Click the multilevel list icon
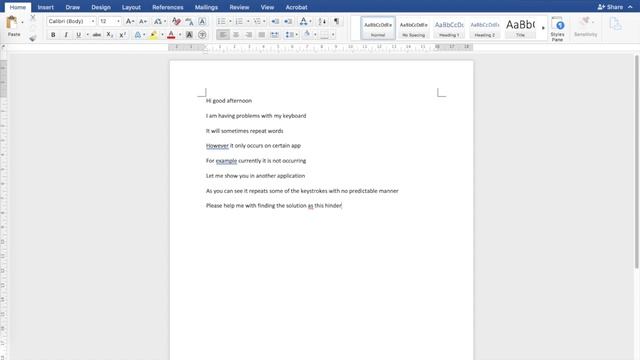Viewport: 640px width, 360px height. (x=257, y=21)
